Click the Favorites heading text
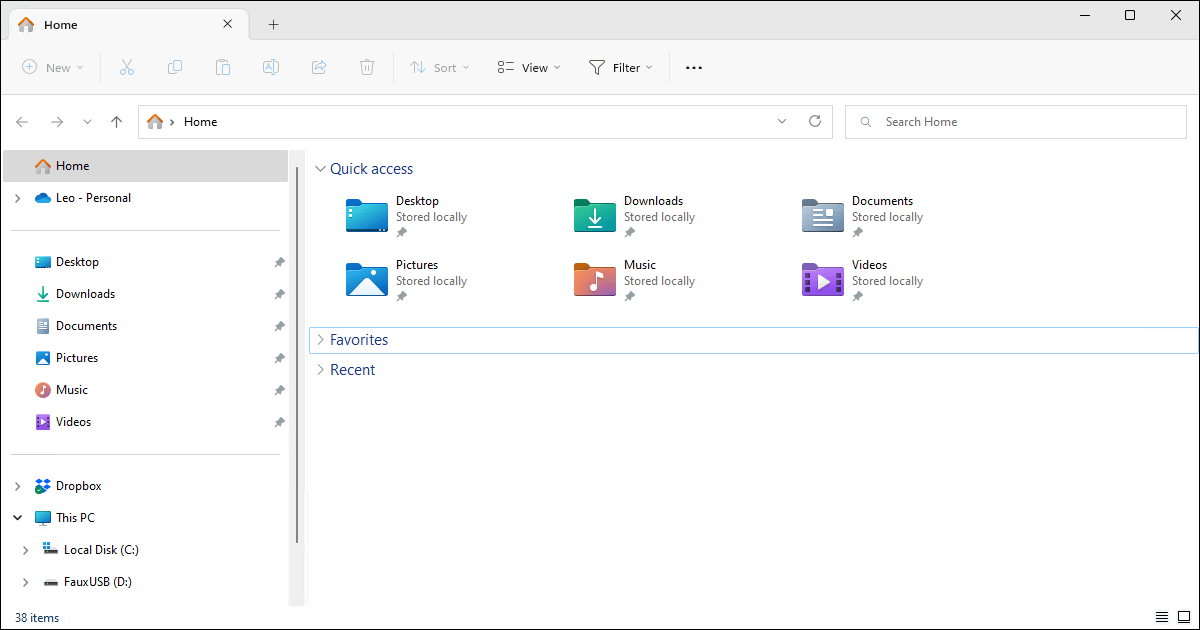This screenshot has width=1200, height=630. (359, 340)
